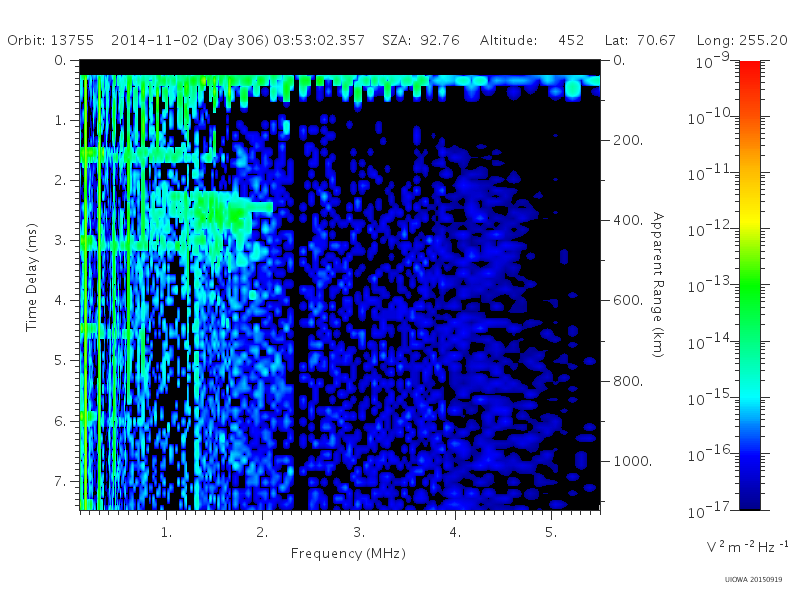This screenshot has height=600, width=800.
Task: Click the yellow band of the colorbar
Action: pyautogui.click(x=750, y=217)
